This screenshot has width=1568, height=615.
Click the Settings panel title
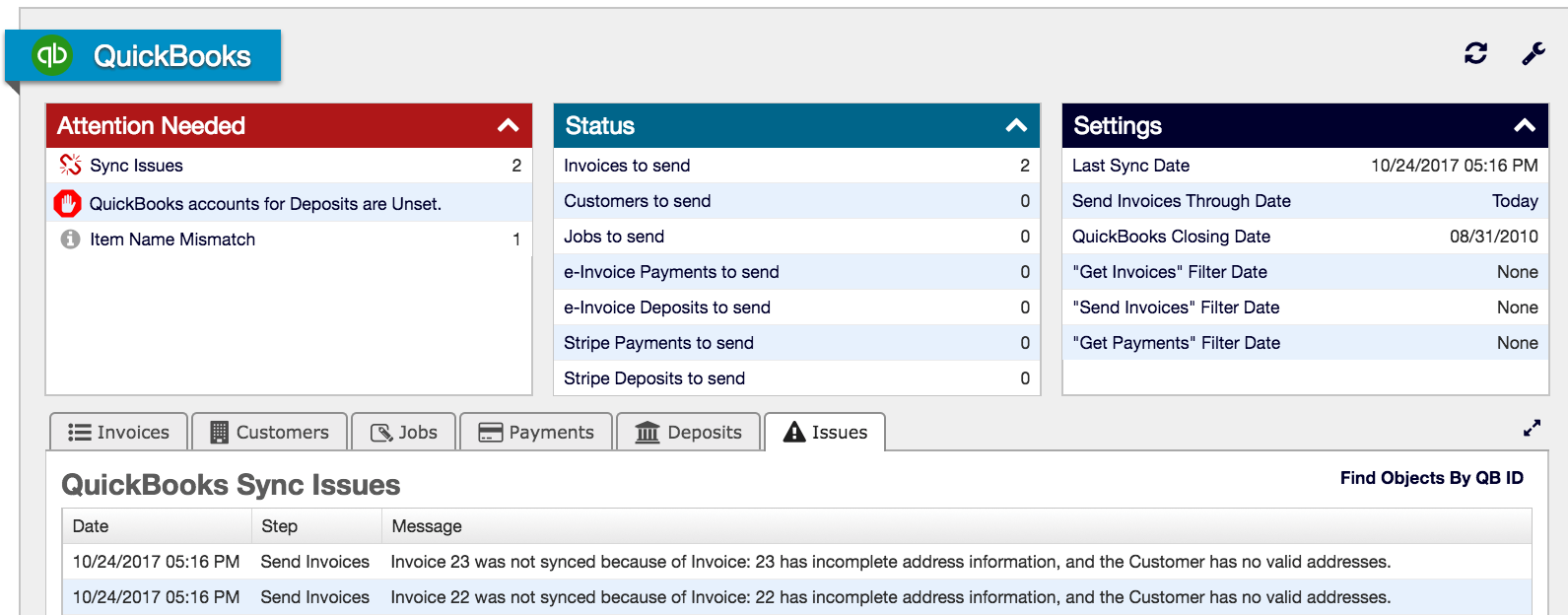(1118, 126)
